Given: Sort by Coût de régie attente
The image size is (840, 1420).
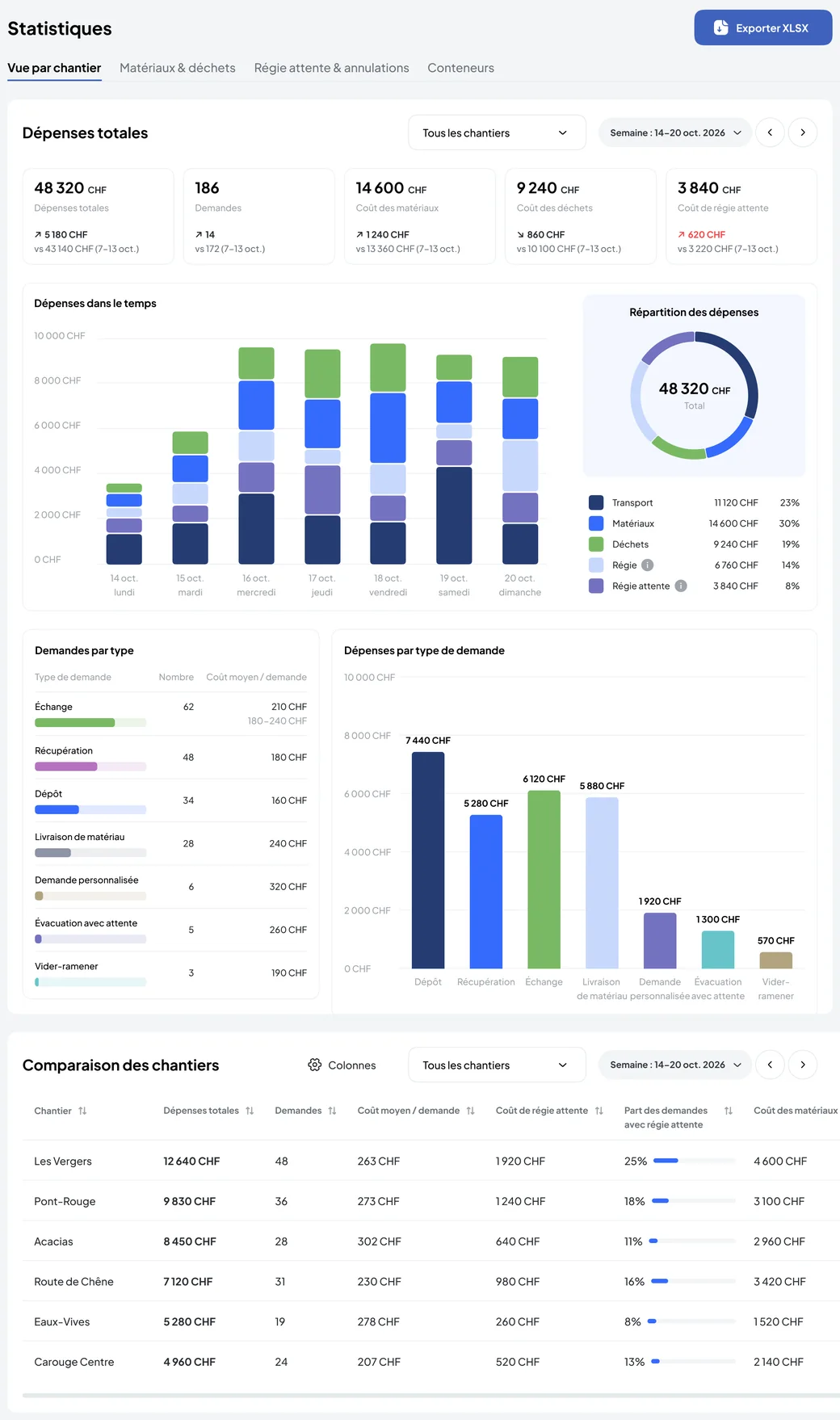Looking at the screenshot, I should pyautogui.click(x=598, y=1111).
